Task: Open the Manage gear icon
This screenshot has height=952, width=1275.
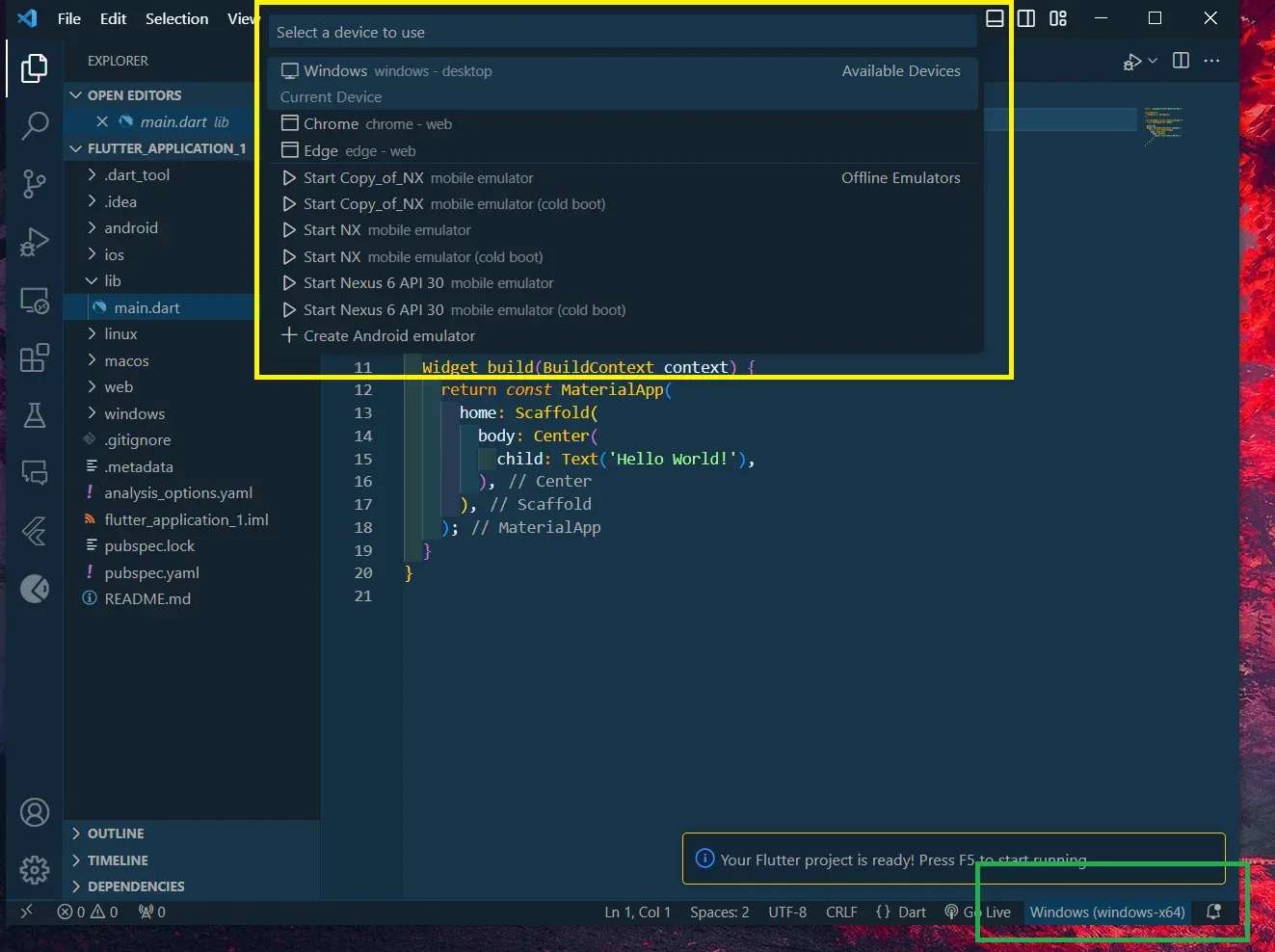Action: 35,870
